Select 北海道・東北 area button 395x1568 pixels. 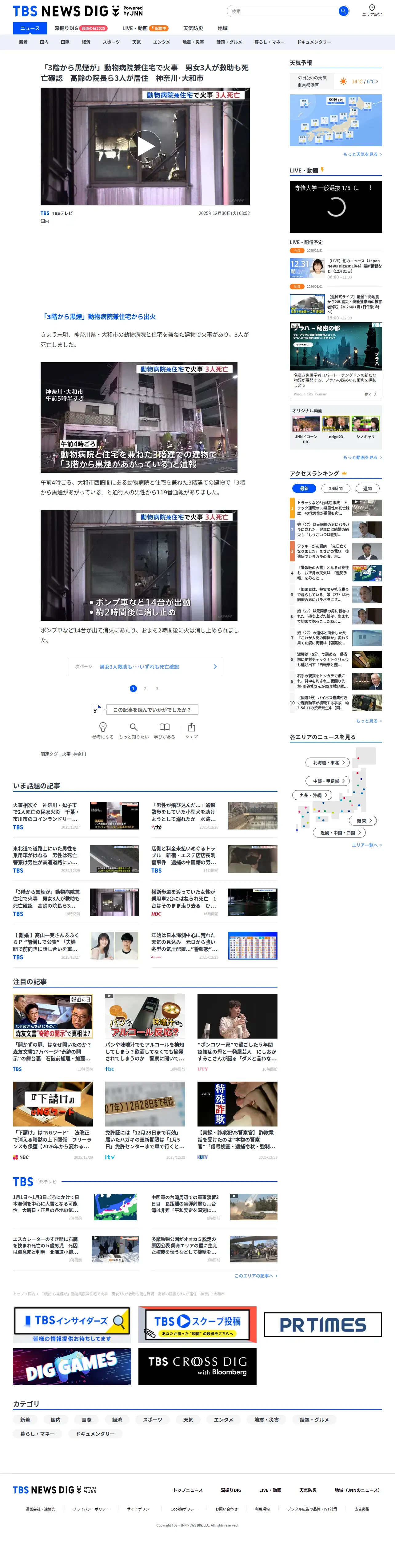[x=328, y=762]
